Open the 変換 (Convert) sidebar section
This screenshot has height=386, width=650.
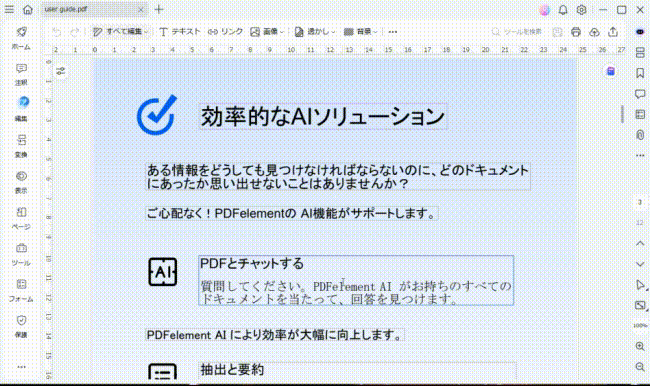(x=21, y=146)
